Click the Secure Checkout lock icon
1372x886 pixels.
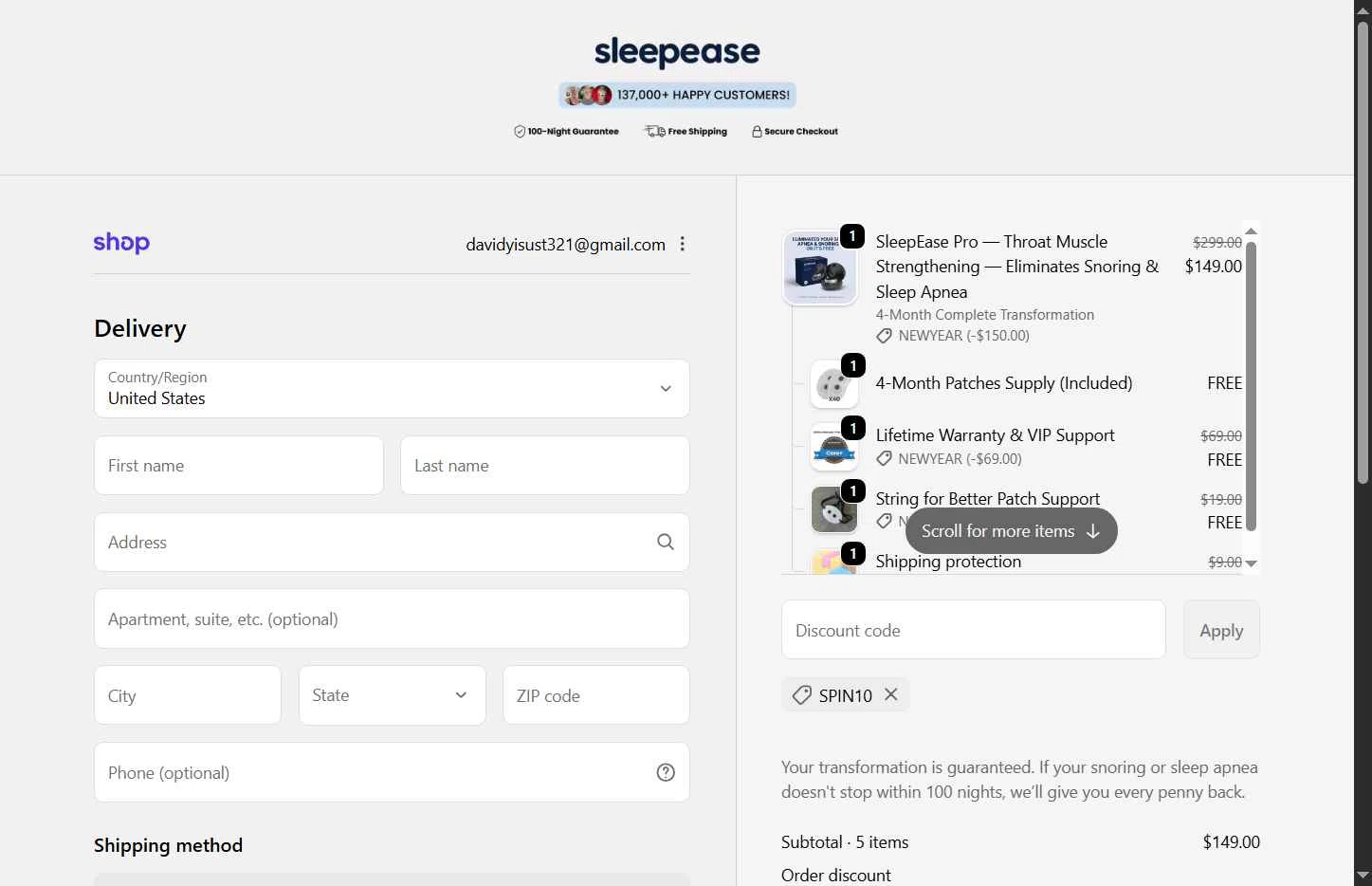[757, 132]
